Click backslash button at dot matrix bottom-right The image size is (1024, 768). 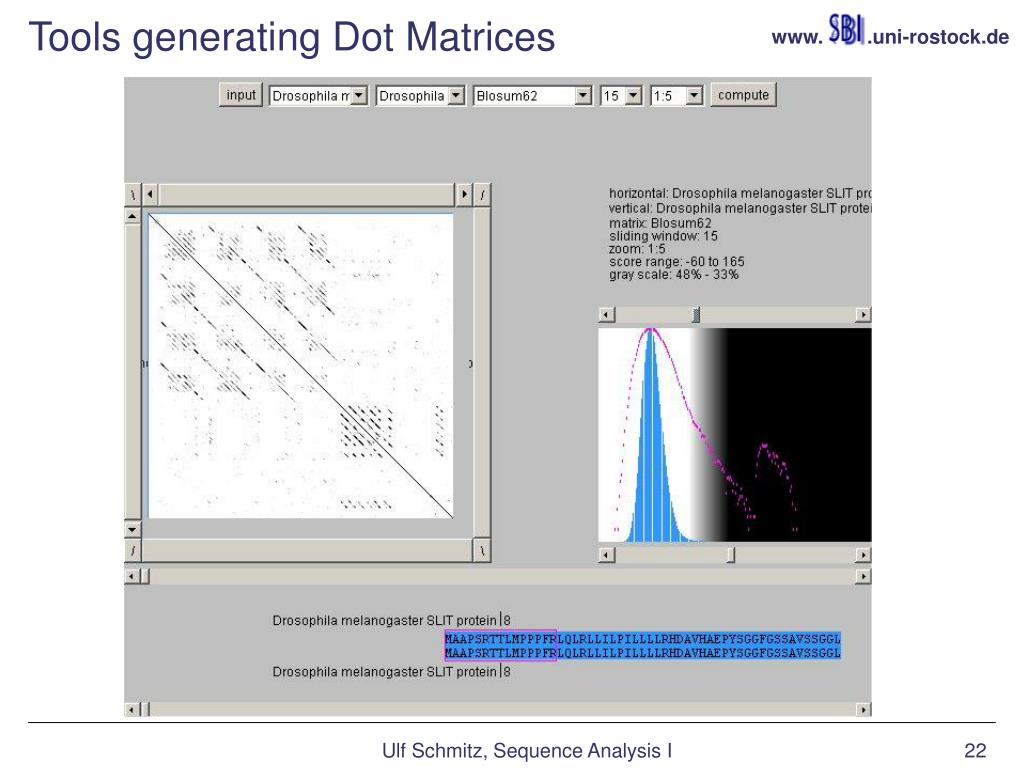pos(482,551)
